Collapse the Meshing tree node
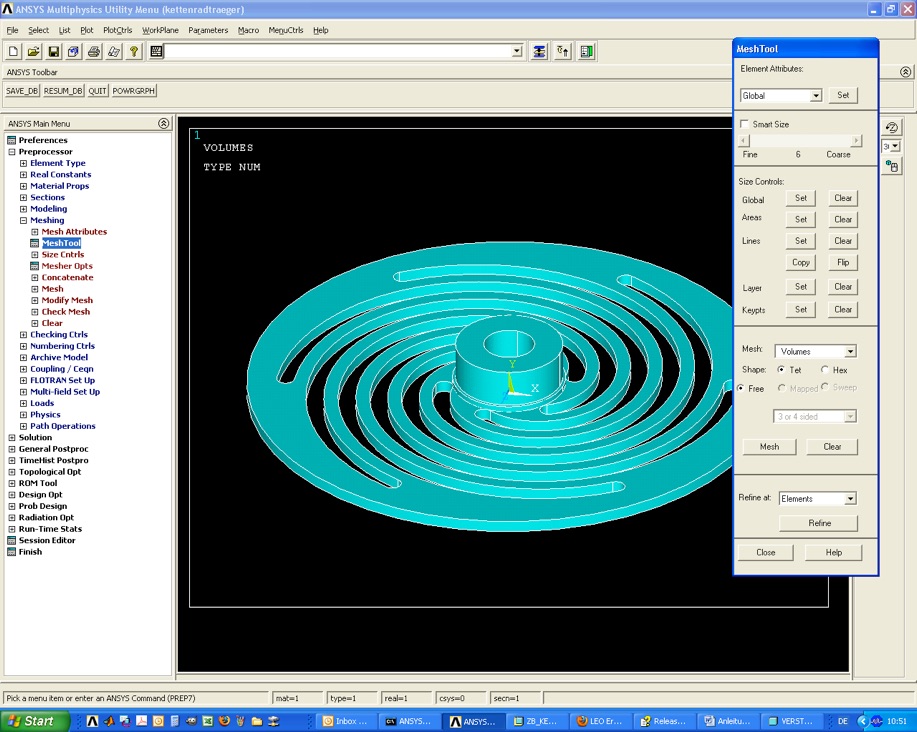This screenshot has height=732, width=917. tap(23, 220)
